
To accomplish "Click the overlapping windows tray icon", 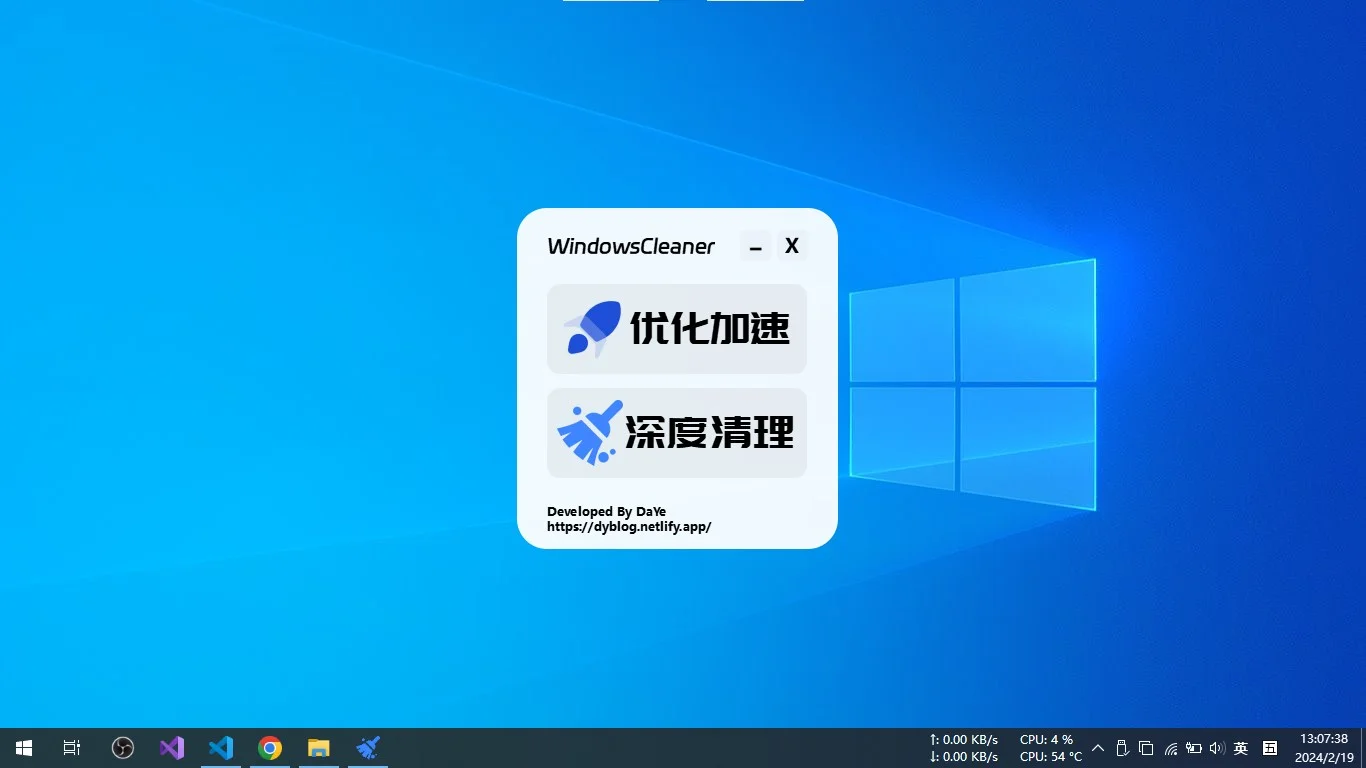I will point(1146,748).
